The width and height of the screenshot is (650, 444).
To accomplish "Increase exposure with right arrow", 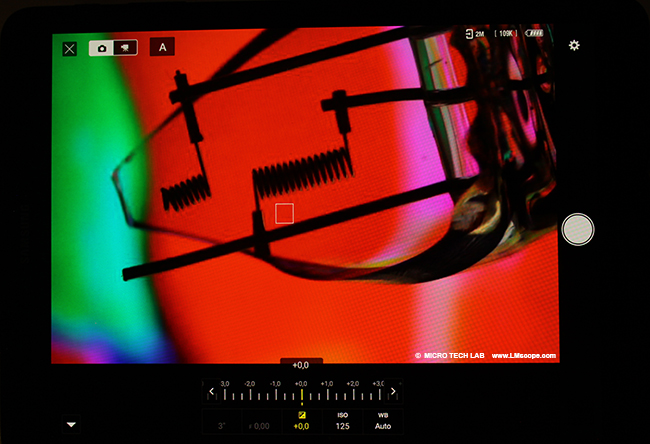I will point(392,392).
